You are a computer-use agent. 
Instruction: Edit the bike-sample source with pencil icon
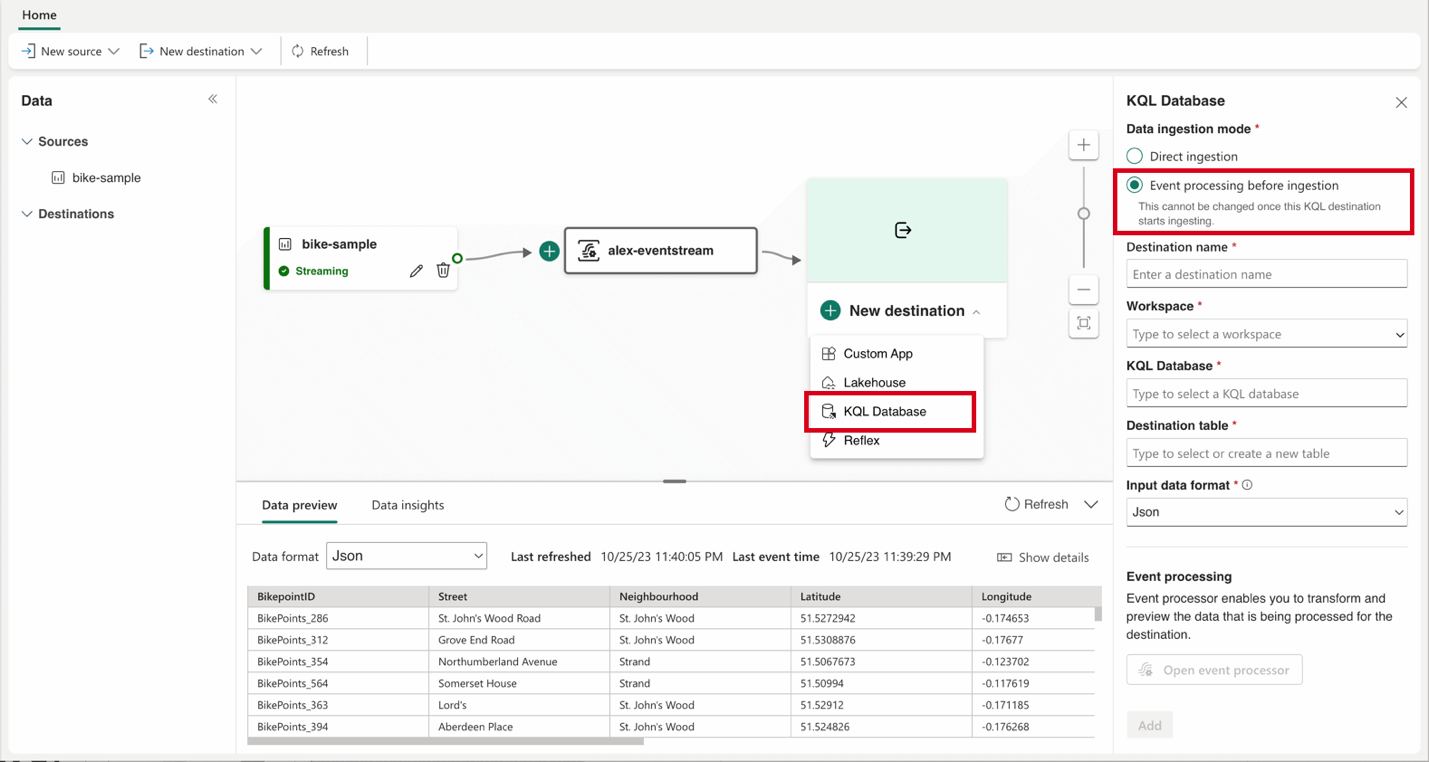416,271
